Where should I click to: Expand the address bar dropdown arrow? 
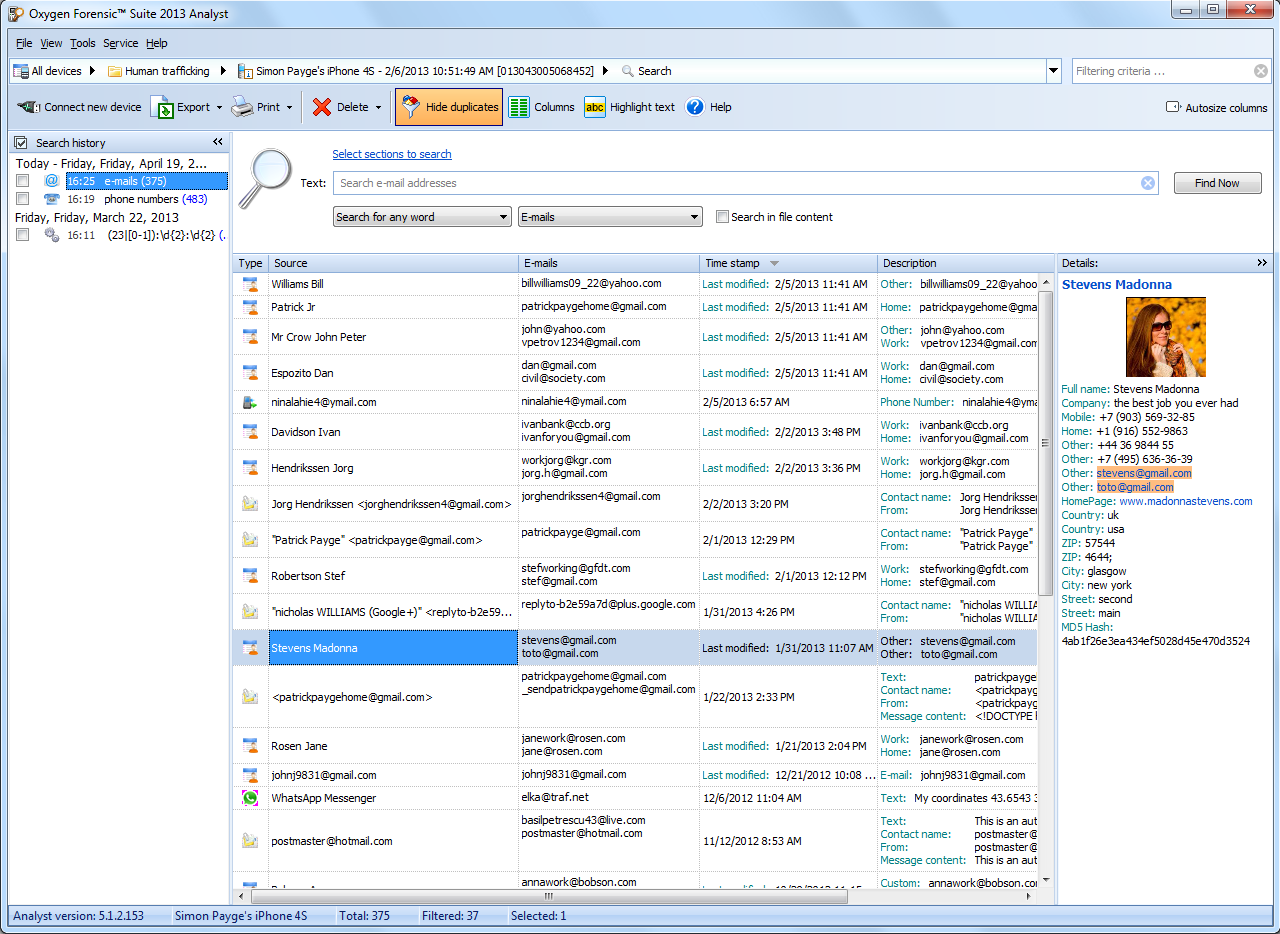1053,71
